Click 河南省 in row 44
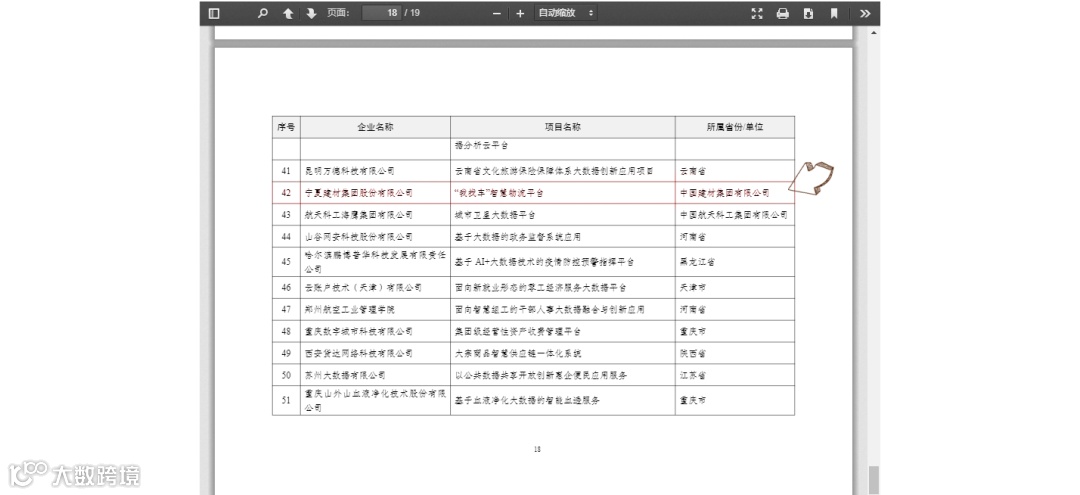 692,237
